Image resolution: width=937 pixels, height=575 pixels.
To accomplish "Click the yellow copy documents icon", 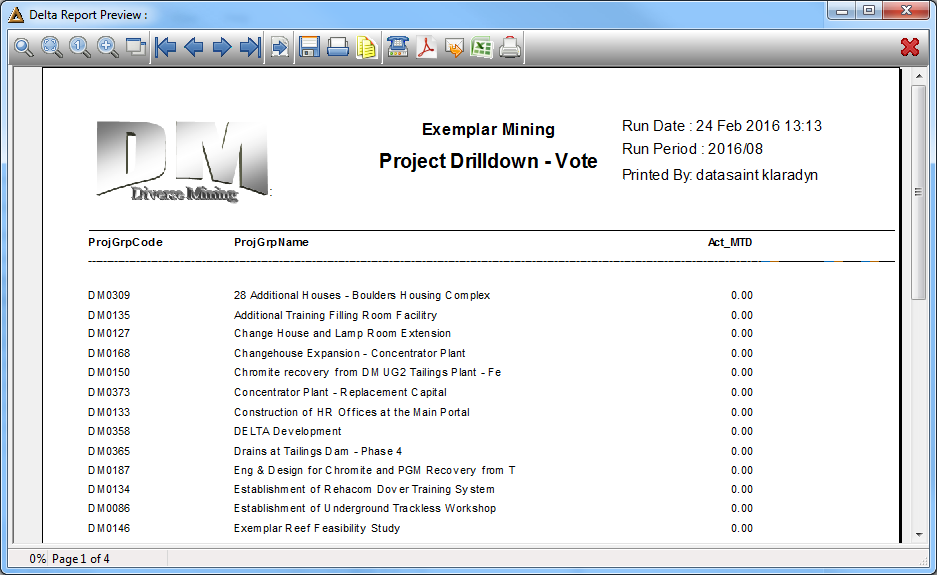I will (366, 47).
